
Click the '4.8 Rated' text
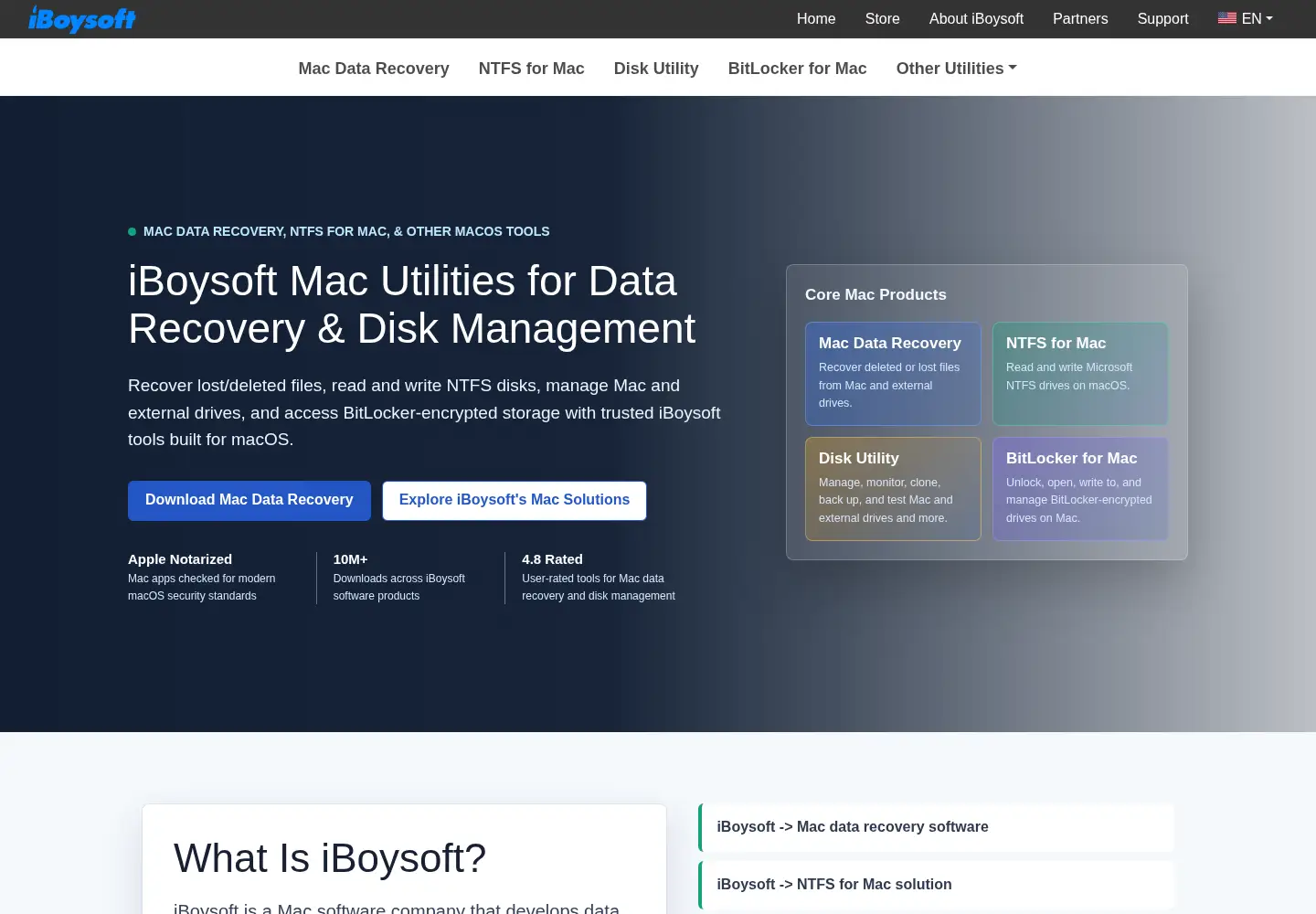(x=552, y=559)
